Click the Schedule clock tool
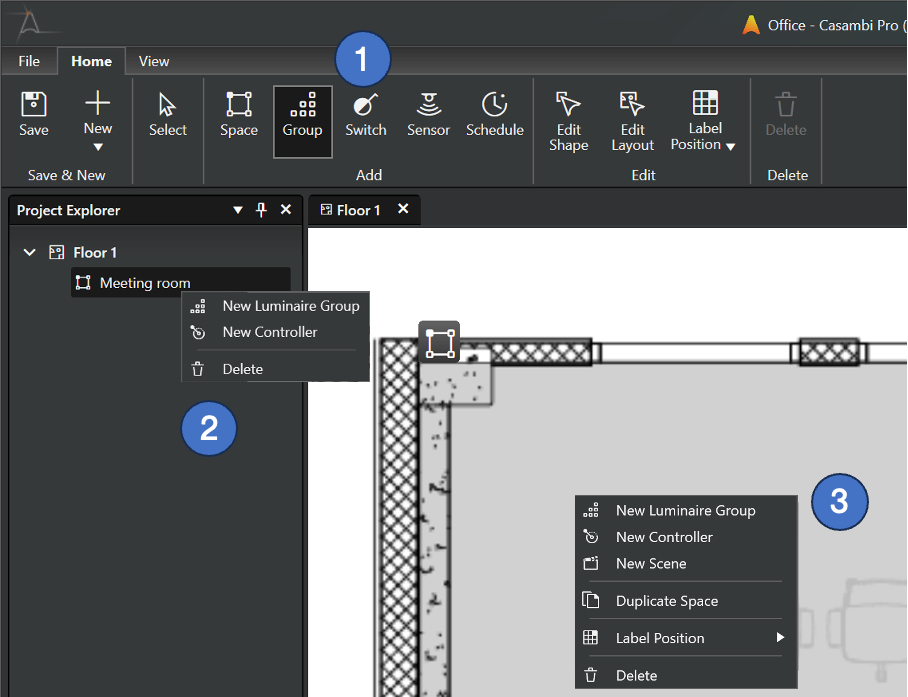 495,114
